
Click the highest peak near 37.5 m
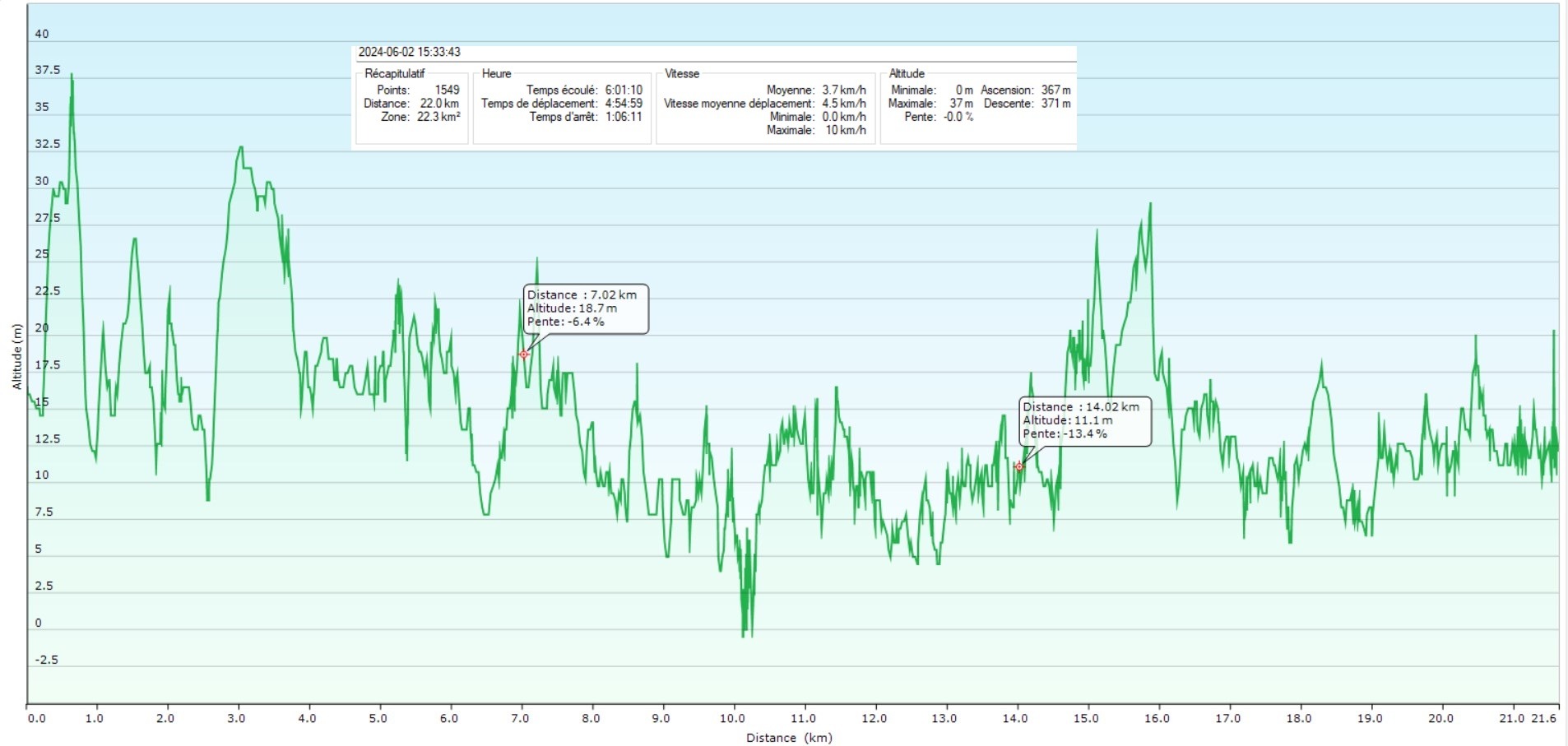point(72,76)
